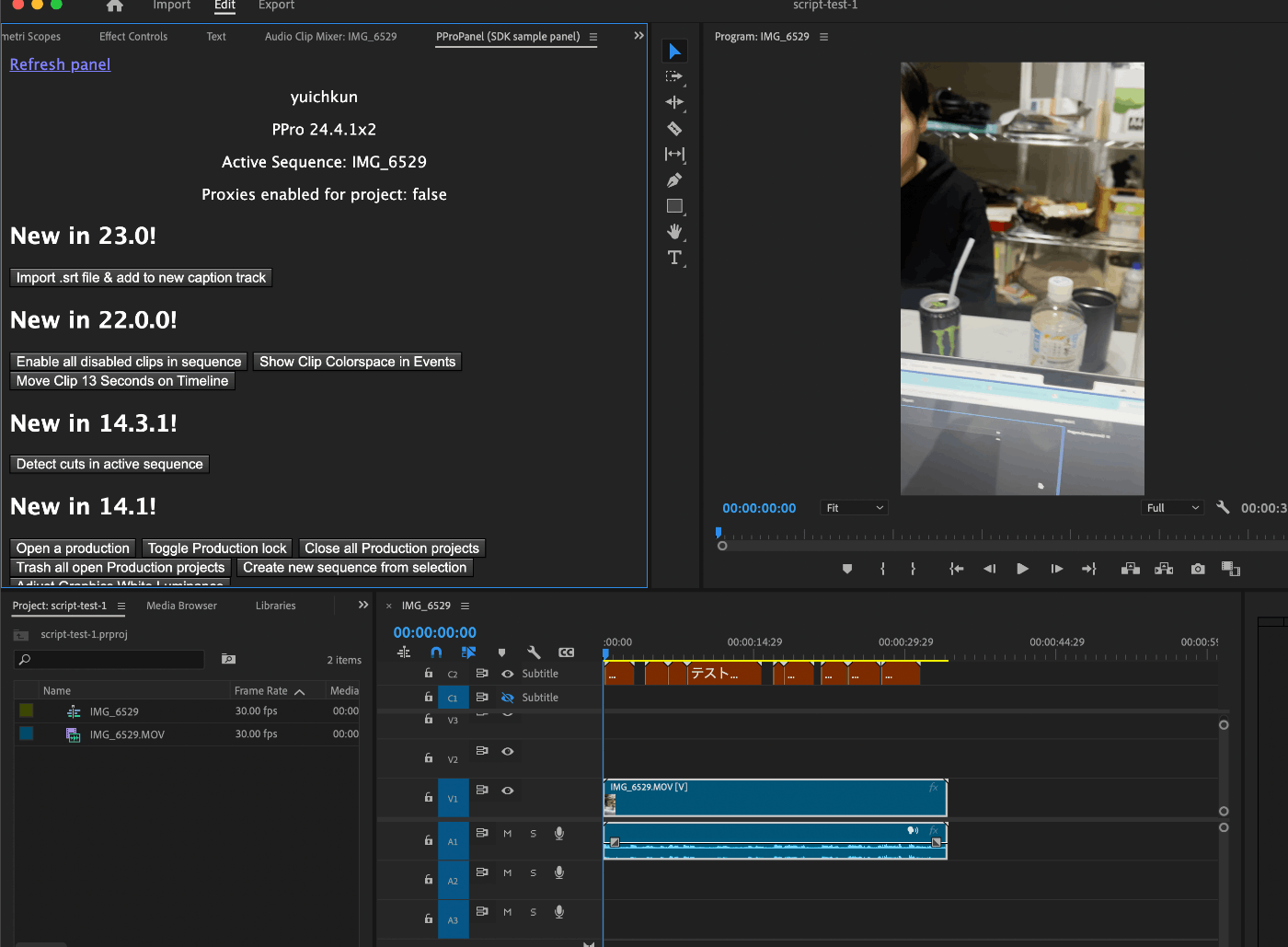Toggle V1 track output eye
The height and width of the screenshot is (947, 1288).
point(507,791)
